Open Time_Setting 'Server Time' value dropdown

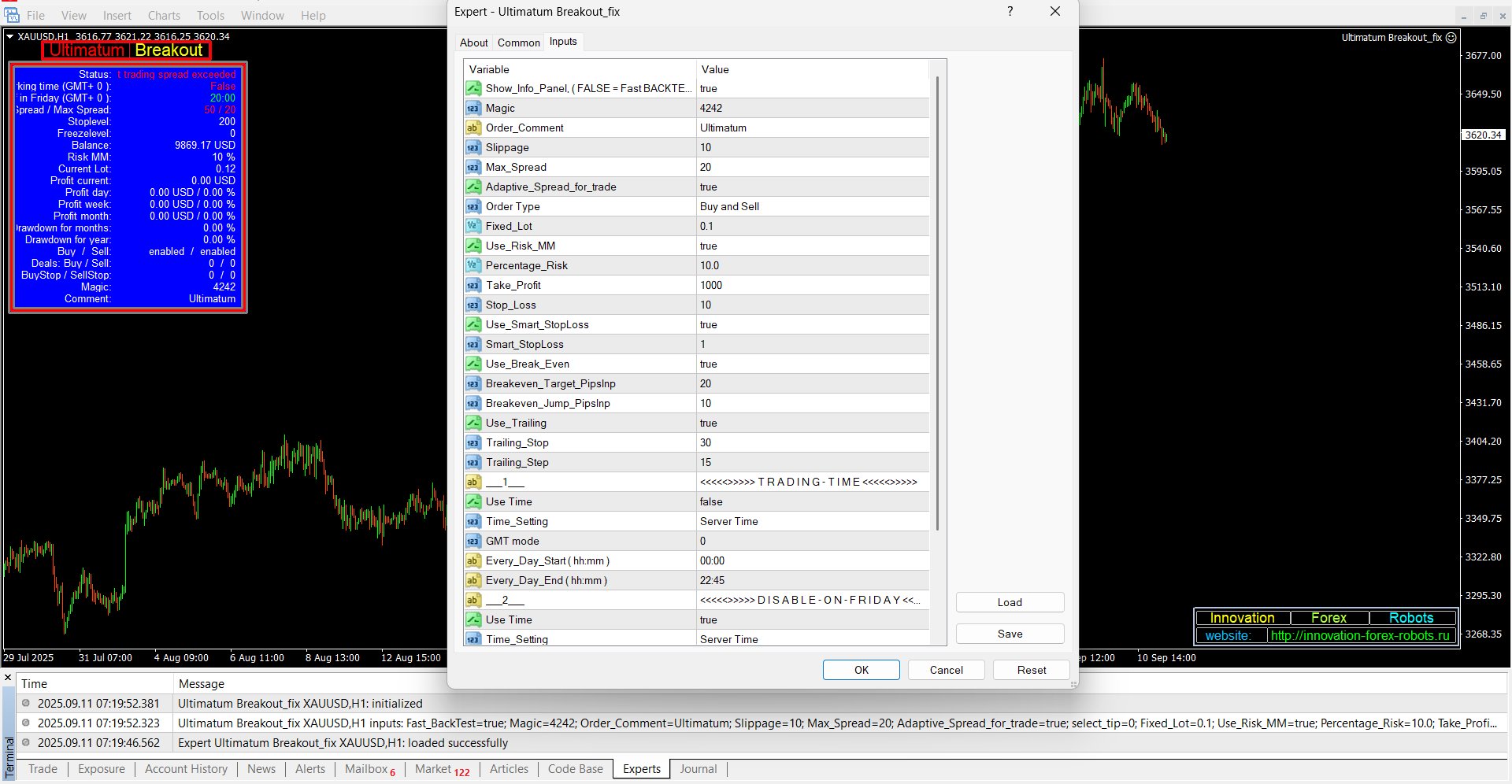811,521
